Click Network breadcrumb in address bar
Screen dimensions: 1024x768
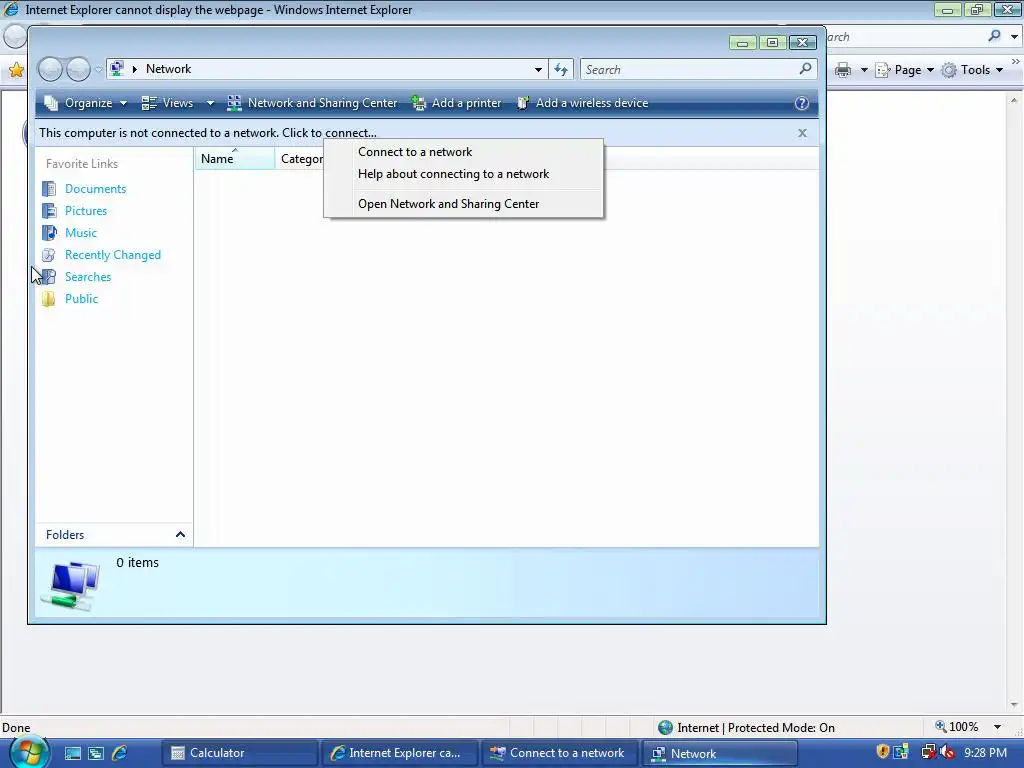[x=168, y=69]
